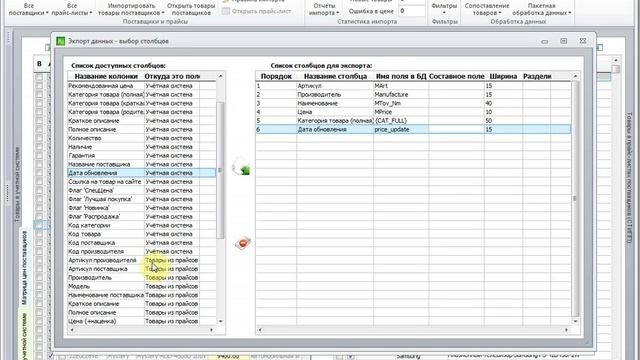Open the 'Все прайс-листы' dropdown

point(72,9)
